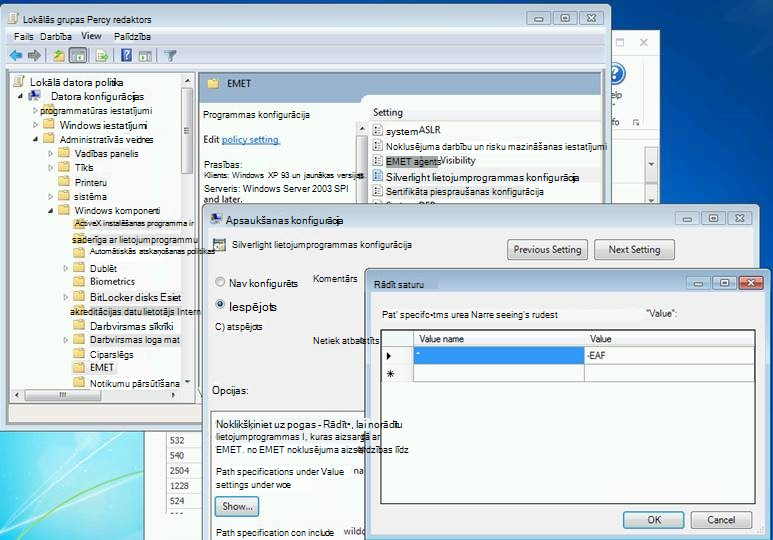Click the Biometrics folder icon
Viewport: 773px width, 540px height.
(x=79, y=281)
